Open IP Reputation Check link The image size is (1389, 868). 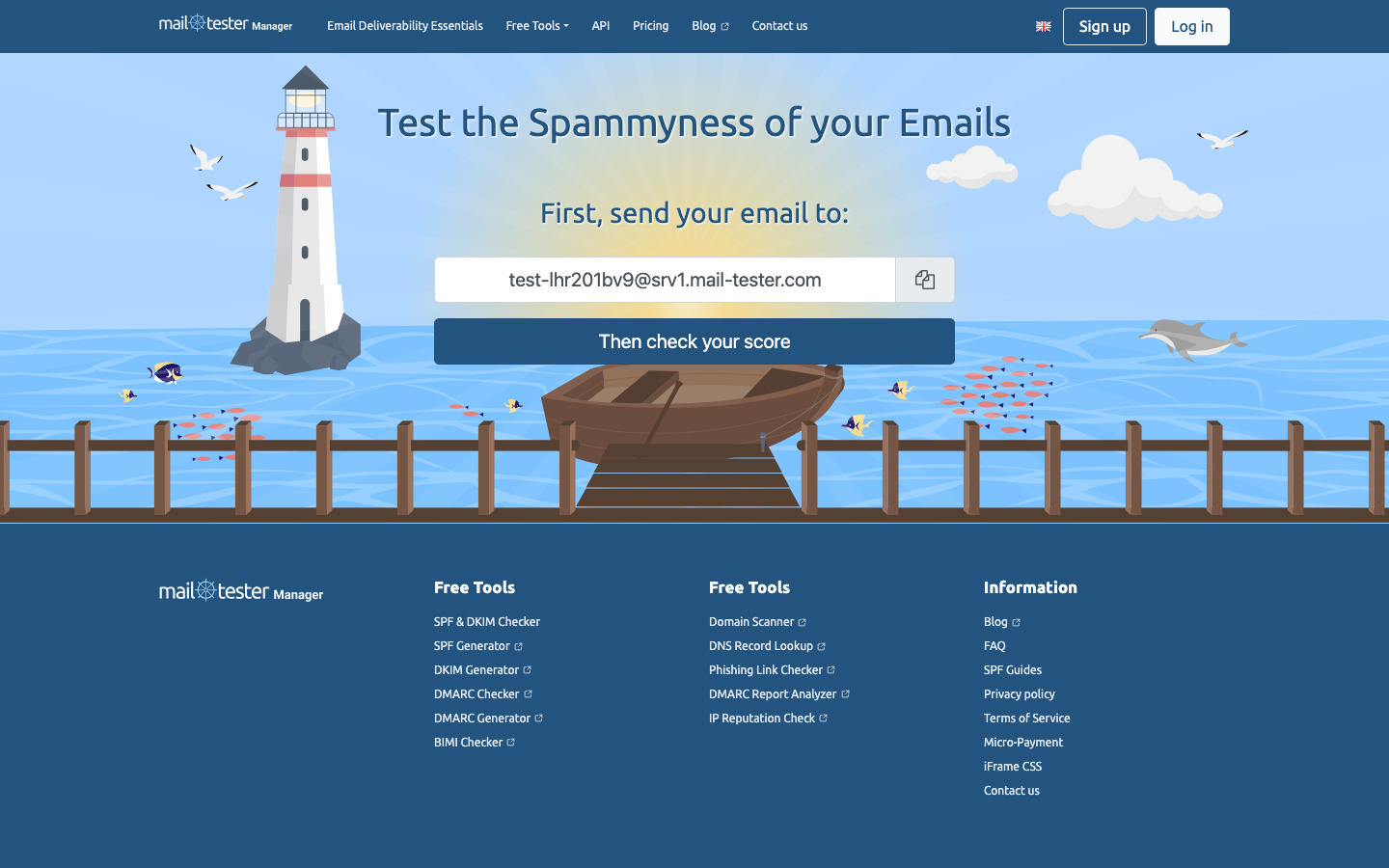768,719
